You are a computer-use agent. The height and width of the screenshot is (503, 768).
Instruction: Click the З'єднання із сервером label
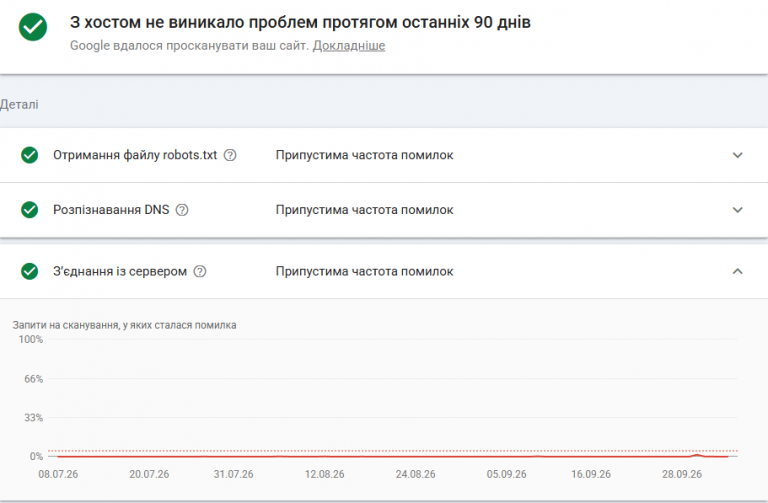[x=120, y=271]
